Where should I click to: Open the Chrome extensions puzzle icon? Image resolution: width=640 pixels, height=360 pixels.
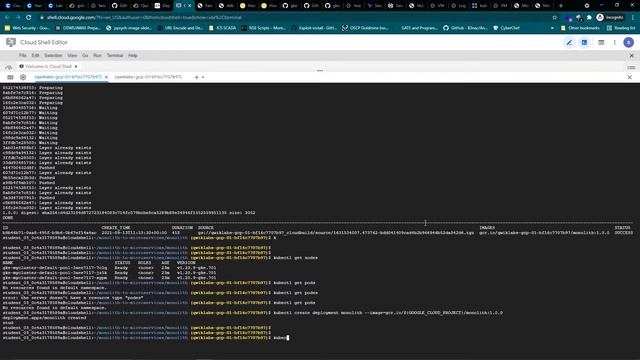pos(589,18)
